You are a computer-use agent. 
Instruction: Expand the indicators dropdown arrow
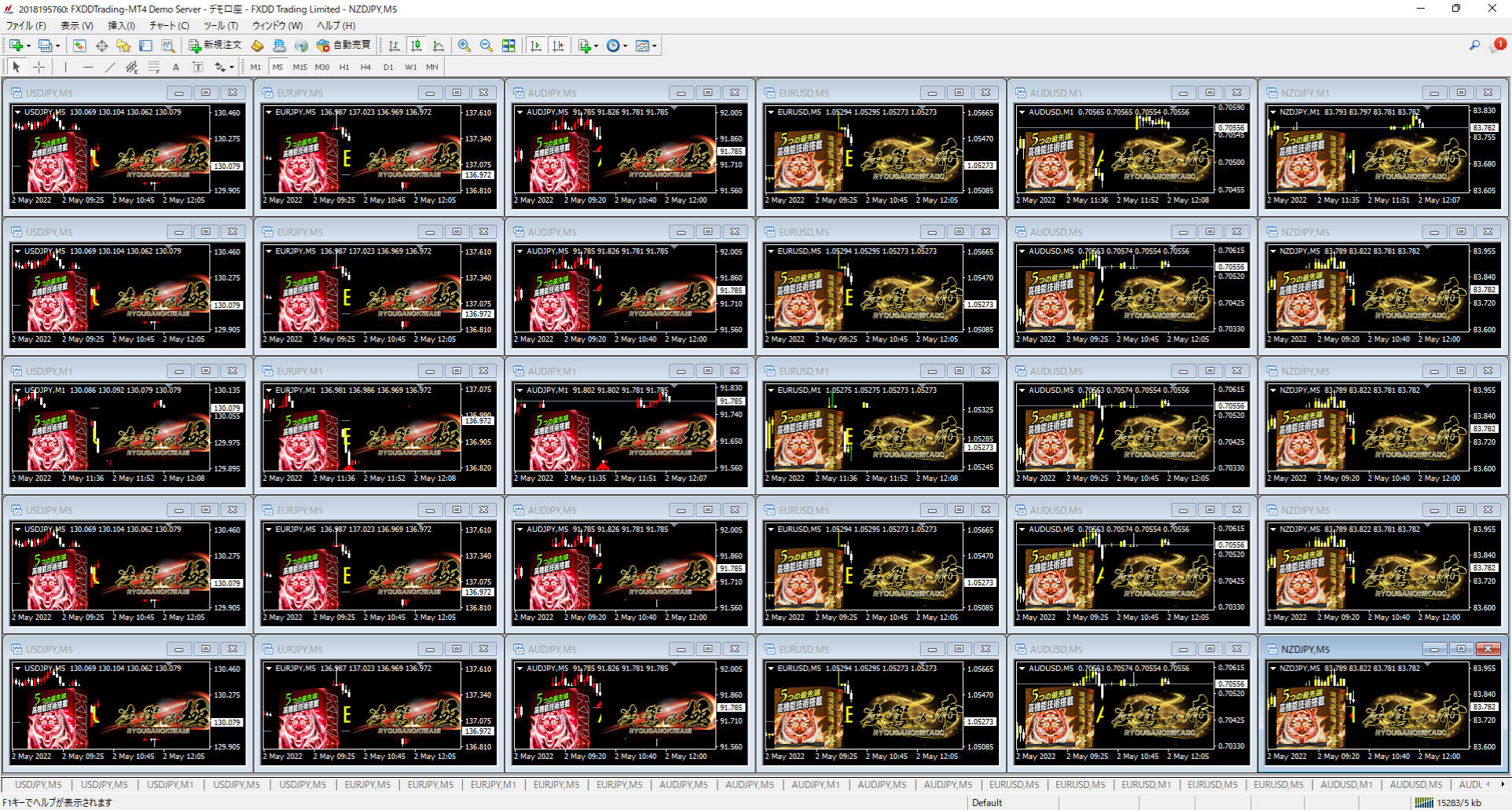[x=596, y=46]
